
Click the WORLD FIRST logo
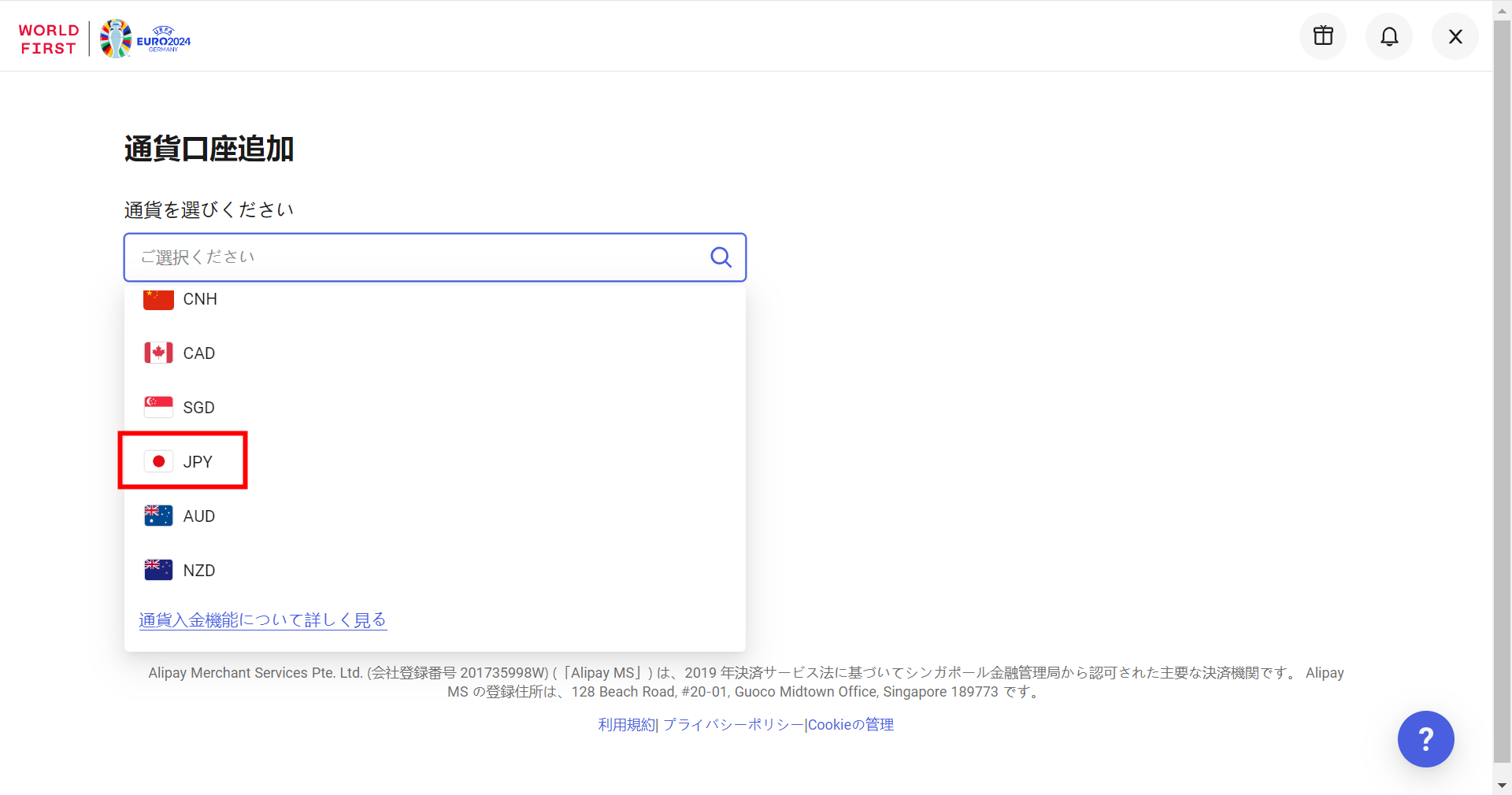click(x=48, y=38)
